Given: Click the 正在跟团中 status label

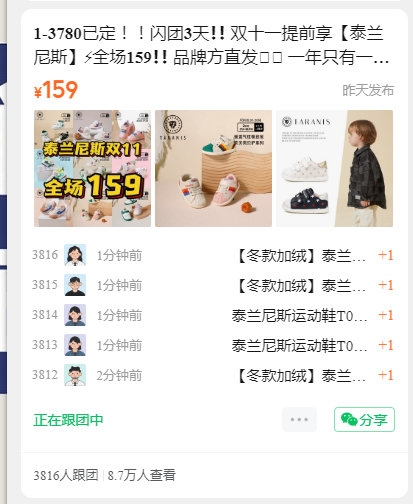Looking at the screenshot, I should (68, 420).
